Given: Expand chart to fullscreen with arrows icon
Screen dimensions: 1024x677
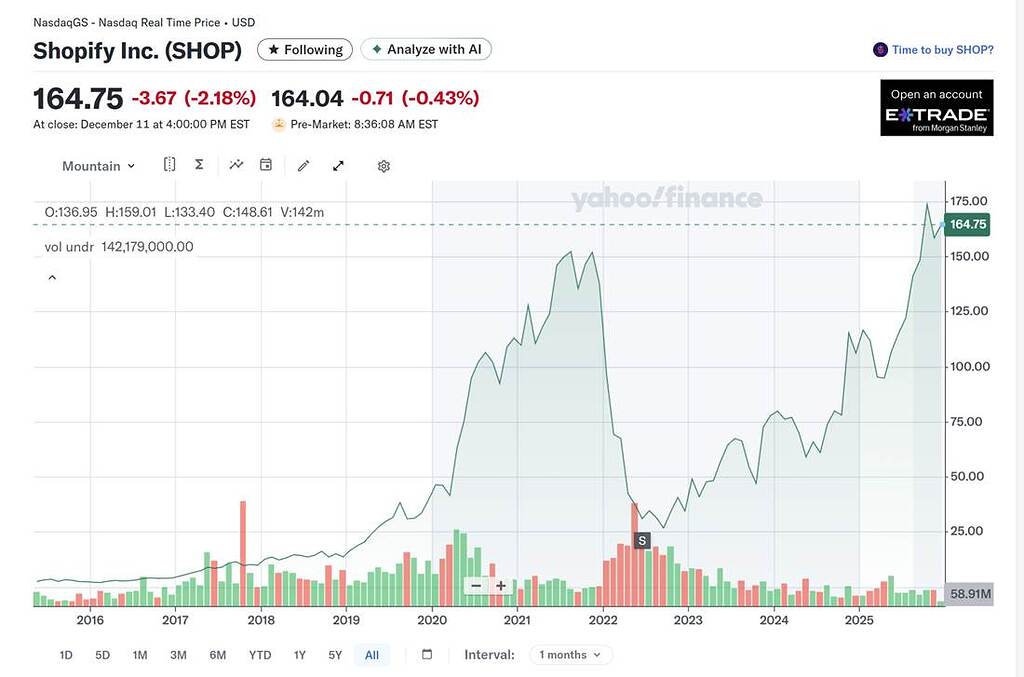Looking at the screenshot, I should point(338,165).
